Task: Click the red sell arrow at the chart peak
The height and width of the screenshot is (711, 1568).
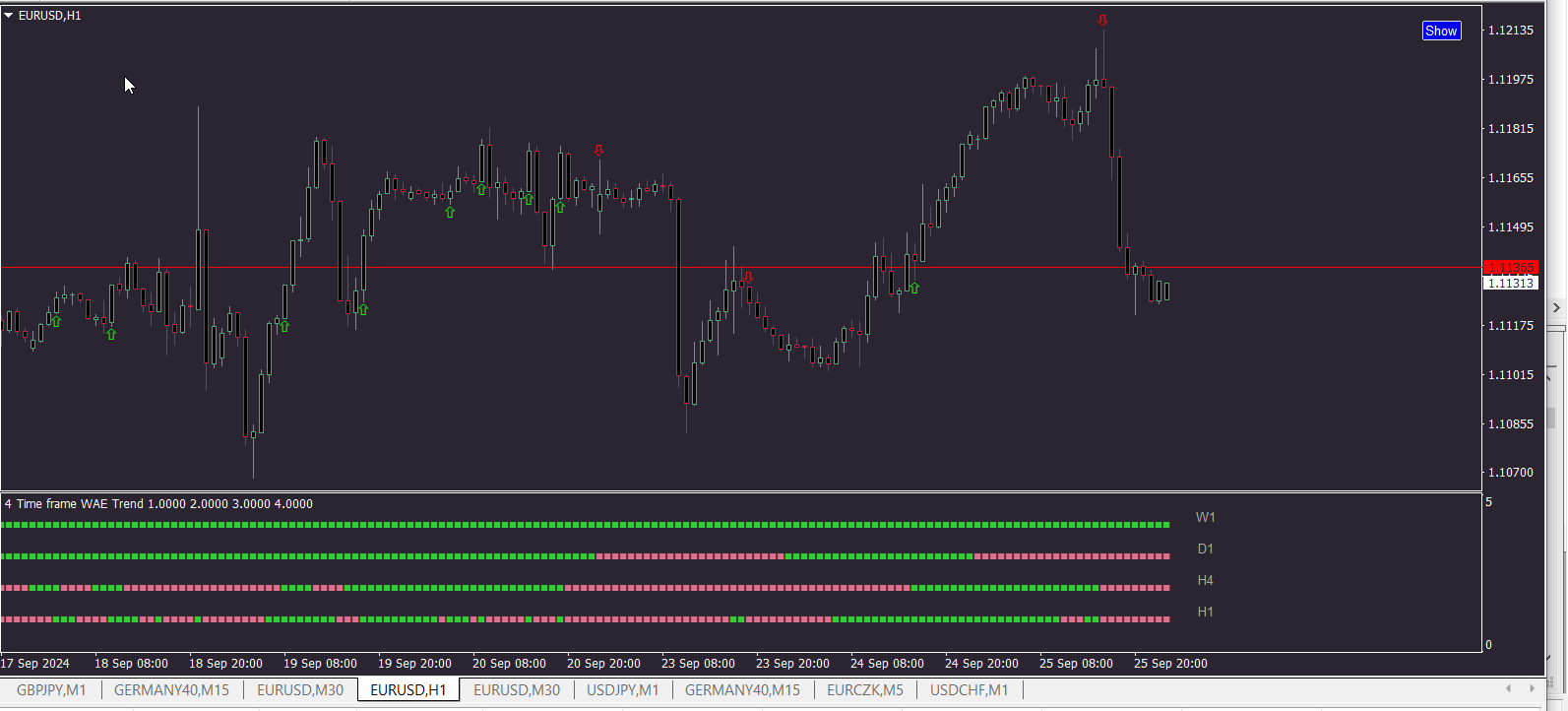Action: click(x=1102, y=21)
